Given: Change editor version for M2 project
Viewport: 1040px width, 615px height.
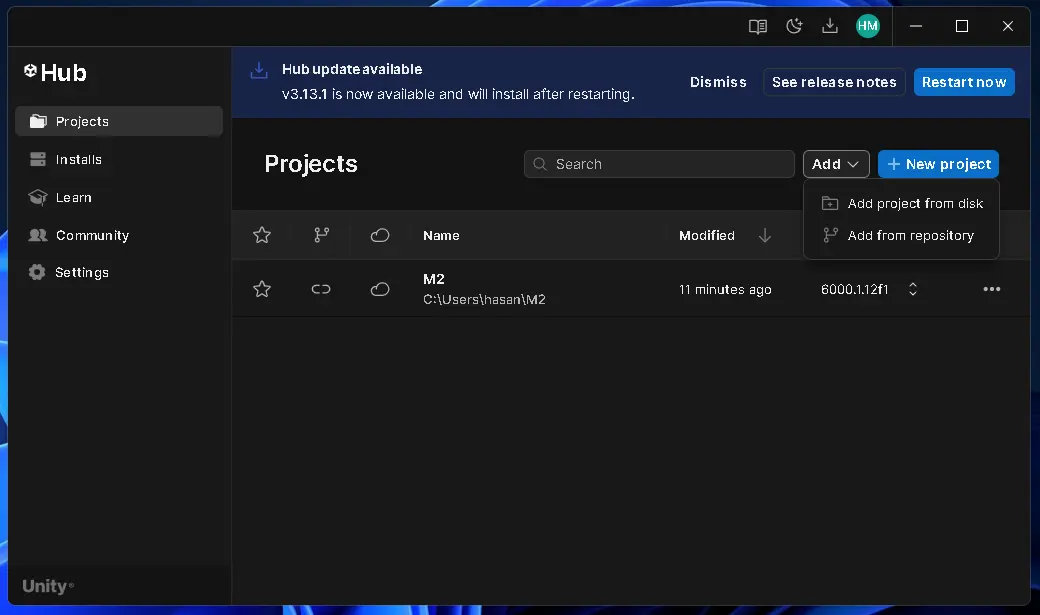Looking at the screenshot, I should coord(913,289).
